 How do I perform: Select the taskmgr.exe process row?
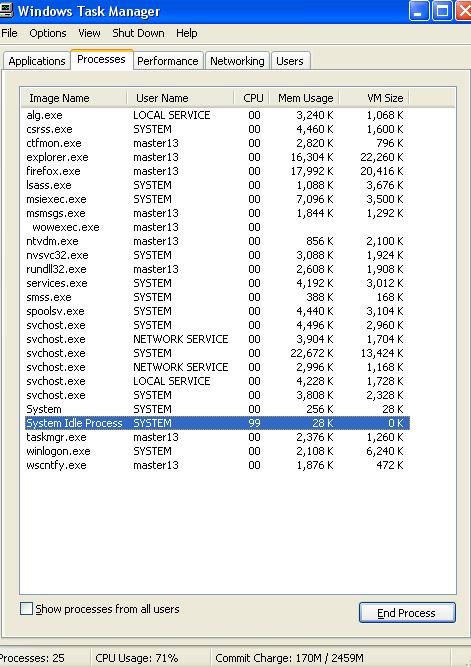[215, 437]
